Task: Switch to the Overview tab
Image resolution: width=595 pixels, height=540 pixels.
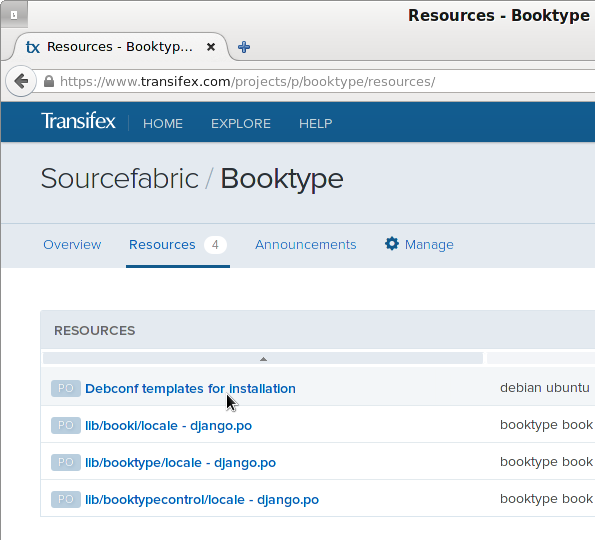Action: tap(72, 245)
